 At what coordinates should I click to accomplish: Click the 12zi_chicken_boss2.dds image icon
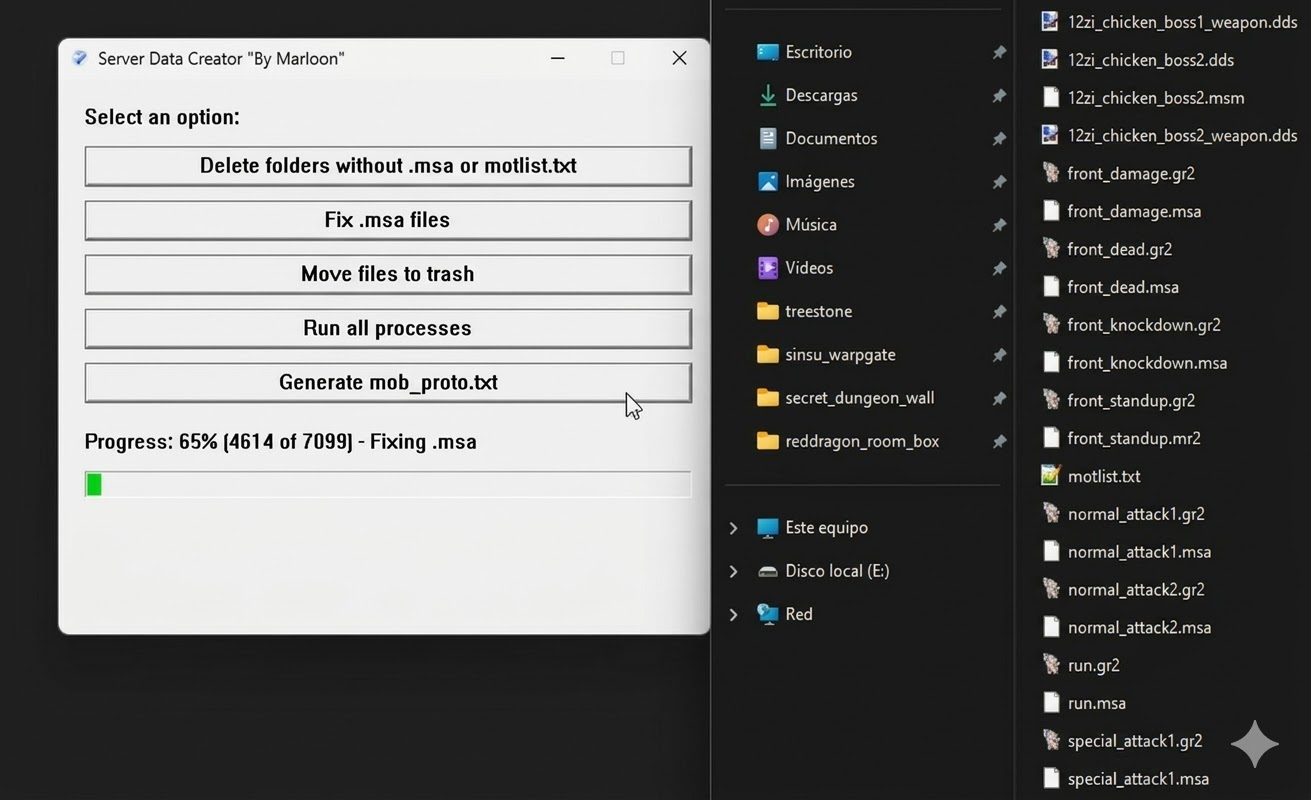[1050, 60]
